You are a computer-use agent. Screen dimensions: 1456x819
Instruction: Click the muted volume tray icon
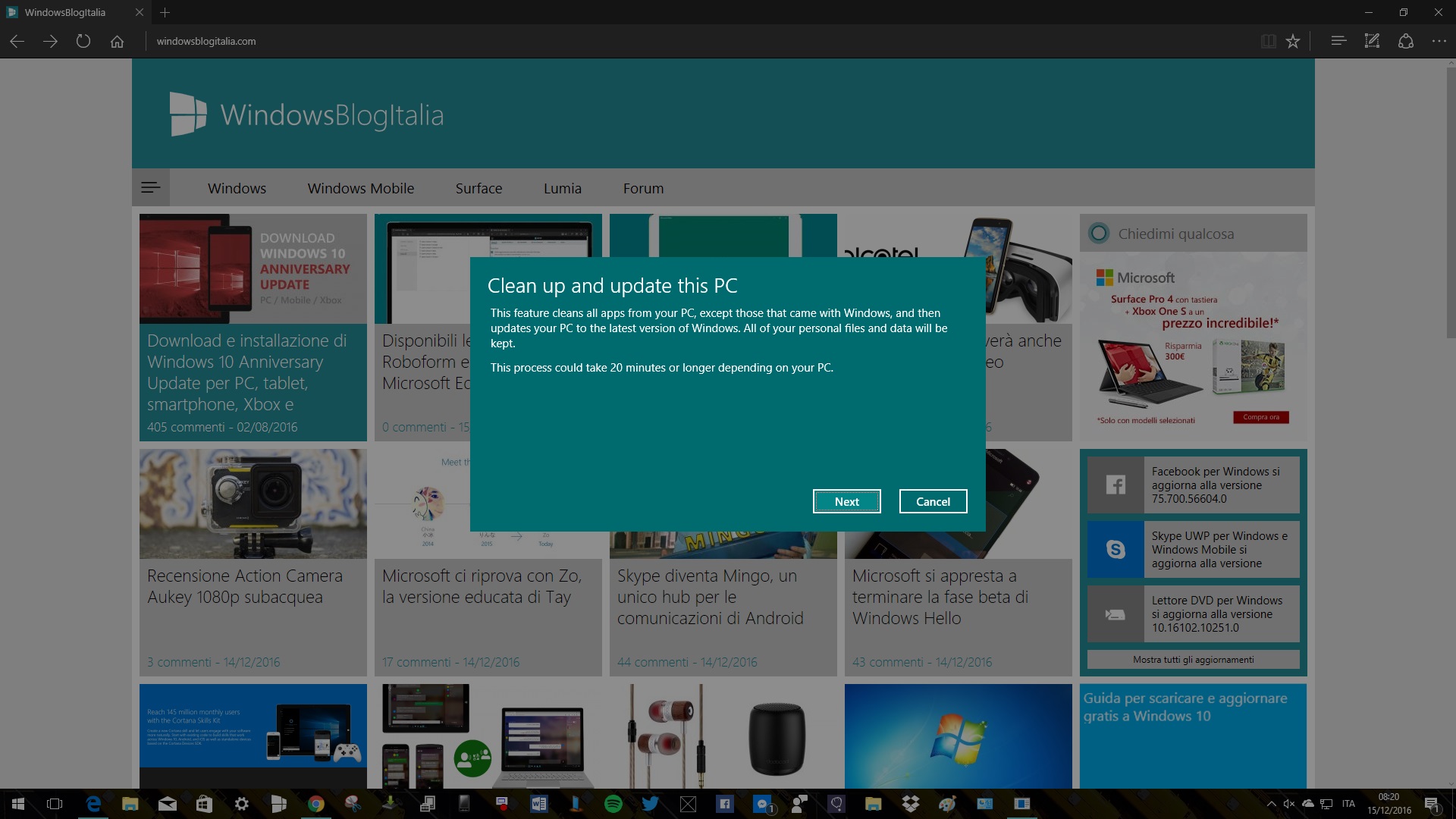tap(1289, 804)
